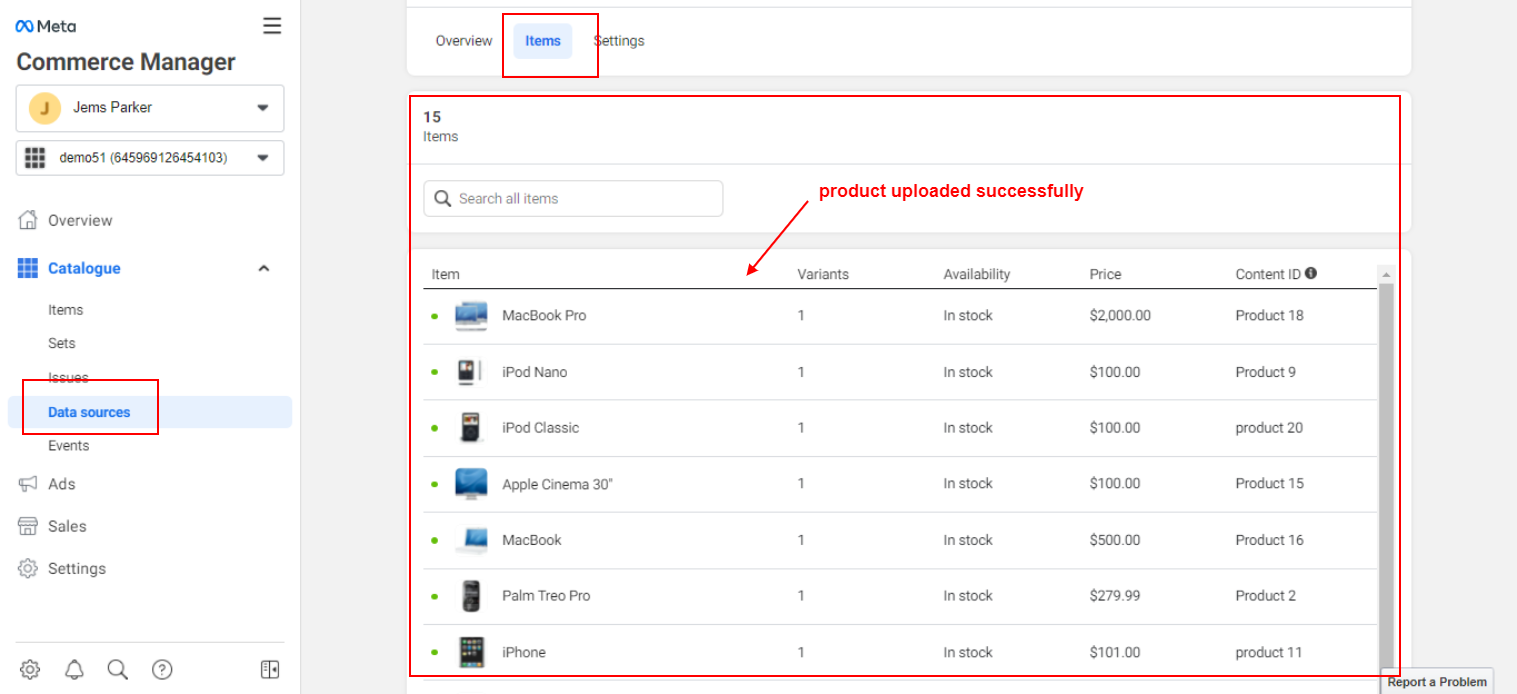This screenshot has width=1517, height=694.
Task: Click the iPhone item name
Action: tap(524, 652)
